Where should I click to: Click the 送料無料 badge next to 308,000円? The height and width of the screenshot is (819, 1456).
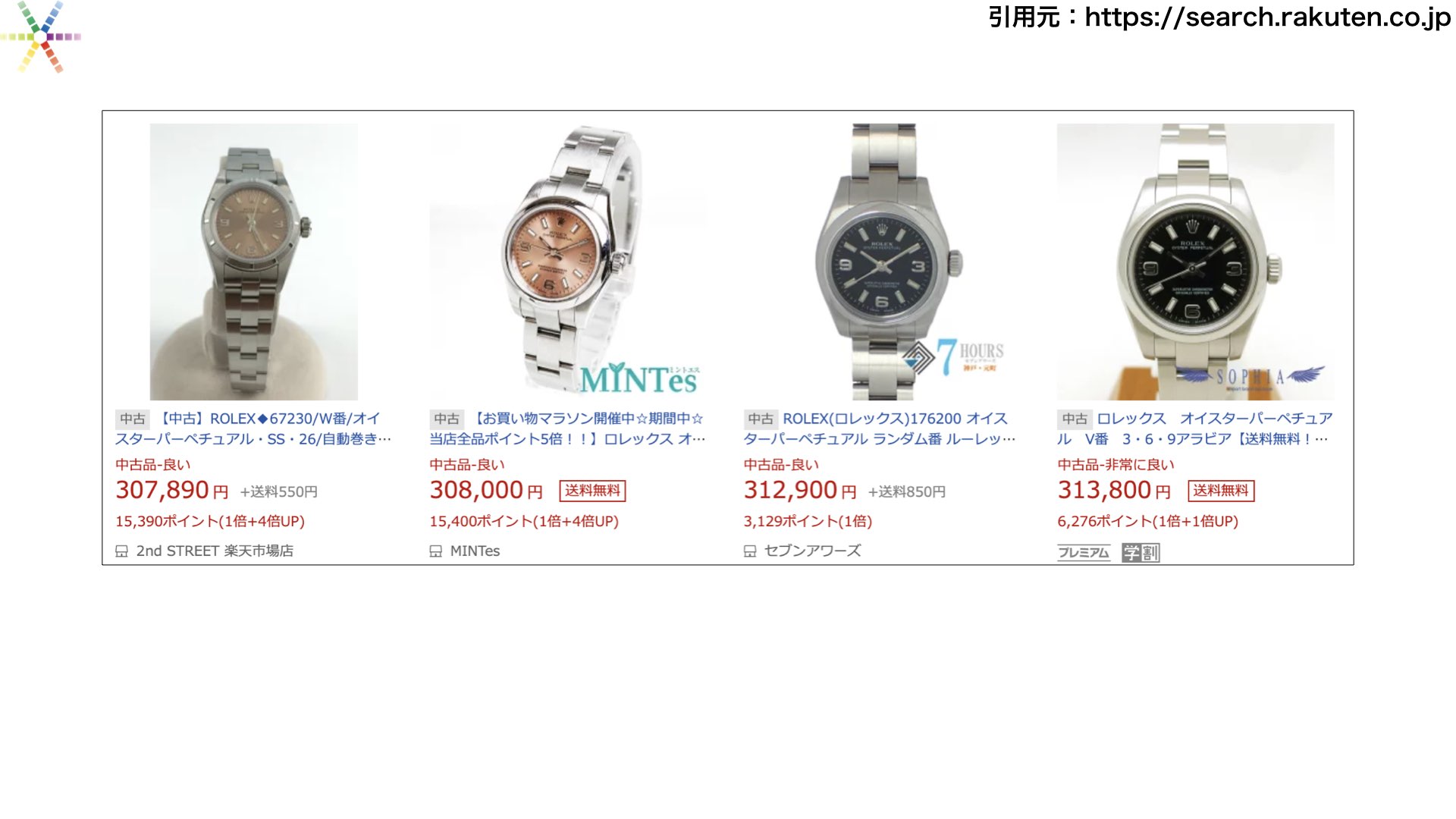coord(592,491)
